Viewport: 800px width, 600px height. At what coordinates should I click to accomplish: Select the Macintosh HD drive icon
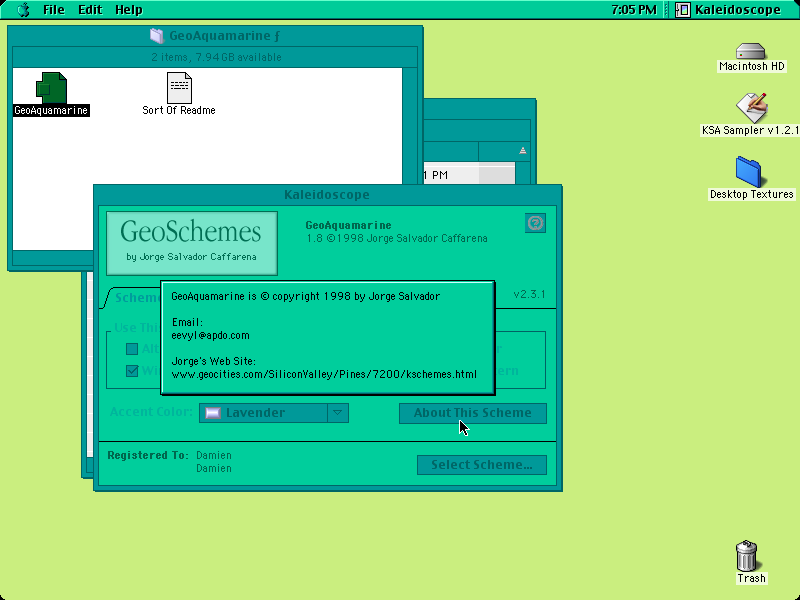pos(751,51)
